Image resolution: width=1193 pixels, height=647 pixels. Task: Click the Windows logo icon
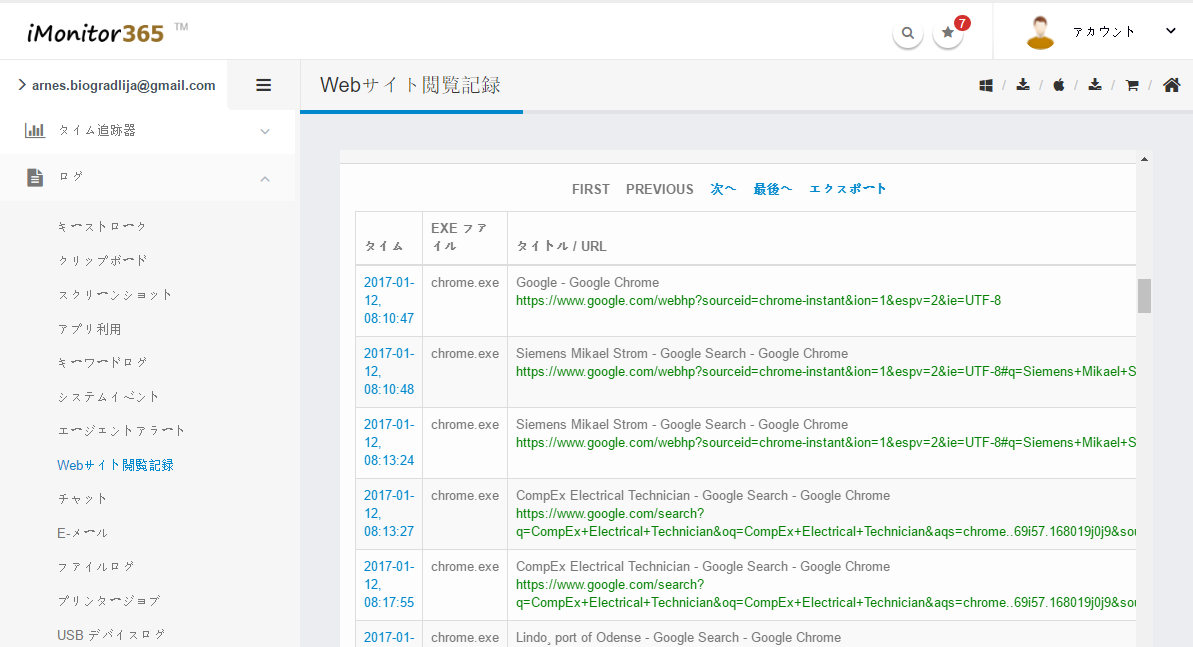coord(986,85)
